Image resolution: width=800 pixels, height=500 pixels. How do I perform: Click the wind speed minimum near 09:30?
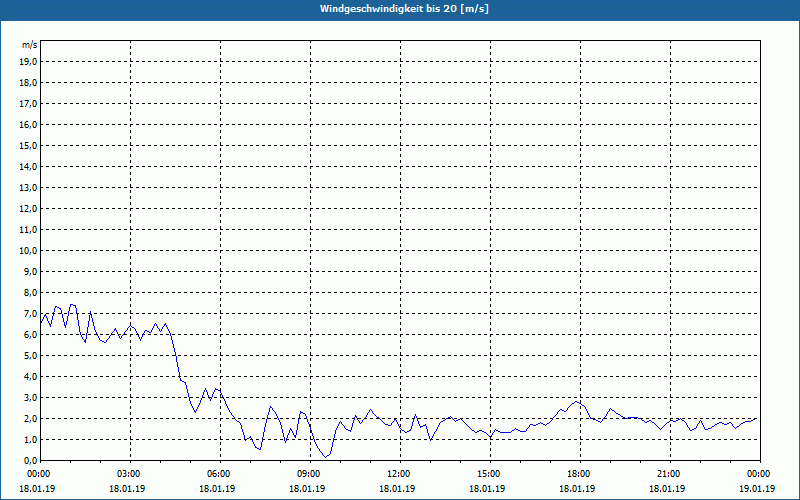326,457
